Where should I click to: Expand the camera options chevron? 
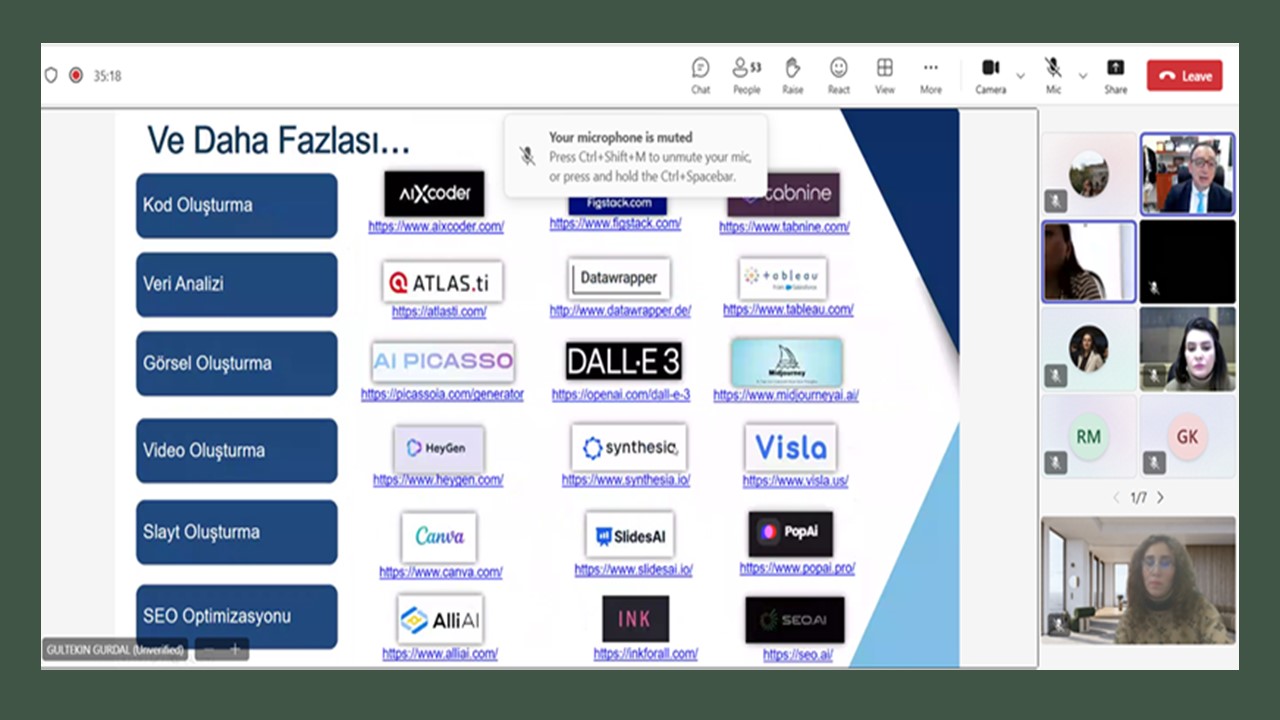point(1020,76)
